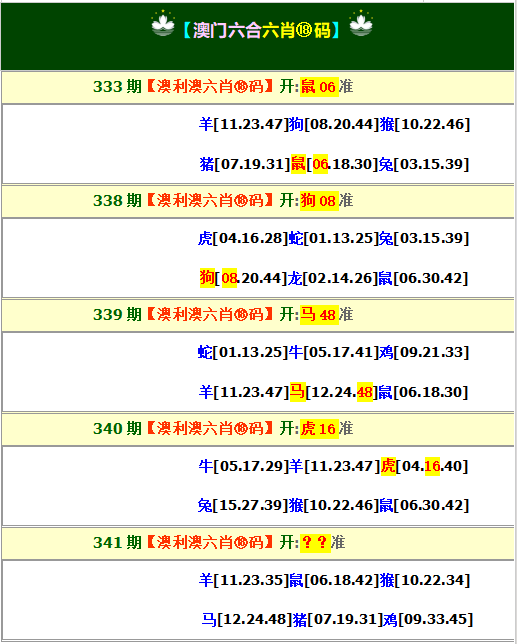517x644 pixels.
Task: Click 兔[03.15.39] in period 338
Action: pos(423,238)
